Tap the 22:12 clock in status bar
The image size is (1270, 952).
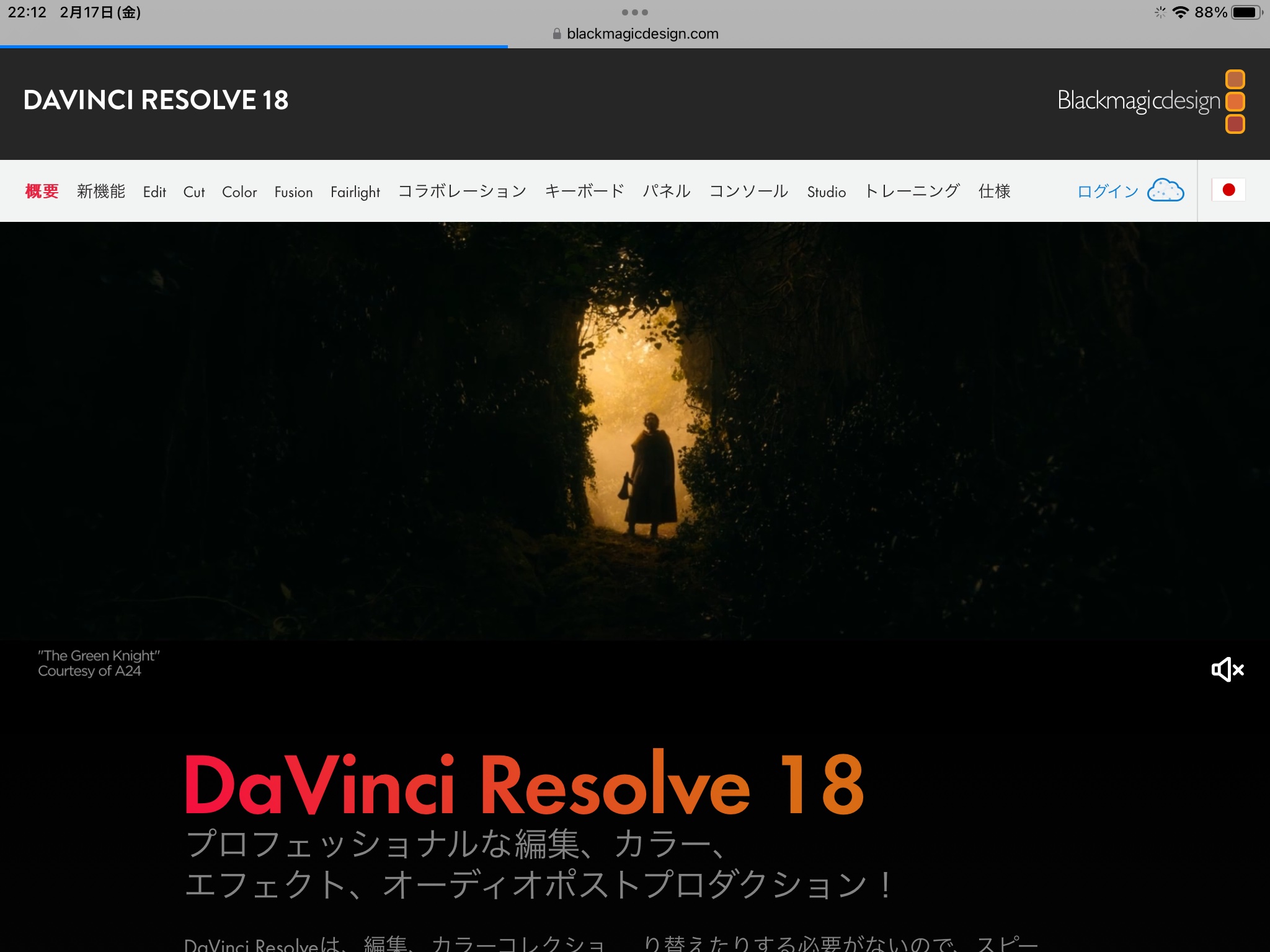pyautogui.click(x=27, y=12)
